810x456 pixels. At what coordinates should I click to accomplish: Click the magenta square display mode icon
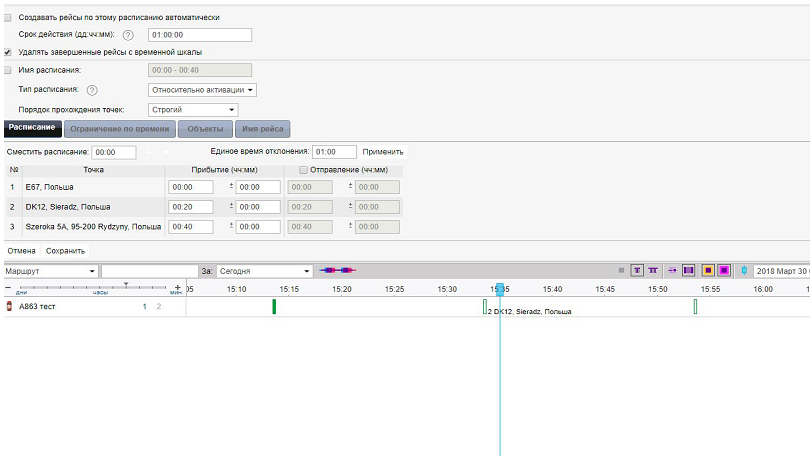pyautogui.click(x=723, y=271)
